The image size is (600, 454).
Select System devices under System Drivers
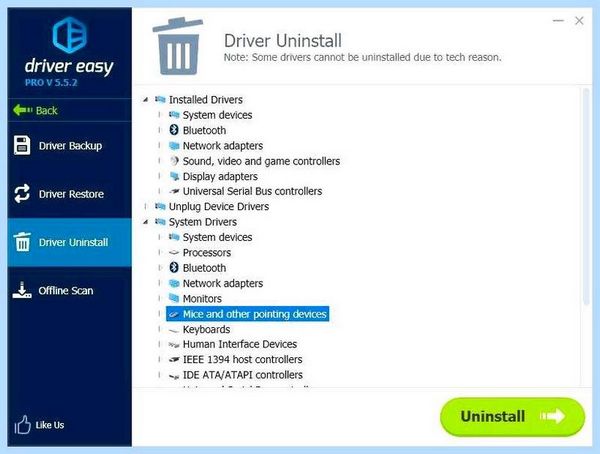(x=217, y=237)
